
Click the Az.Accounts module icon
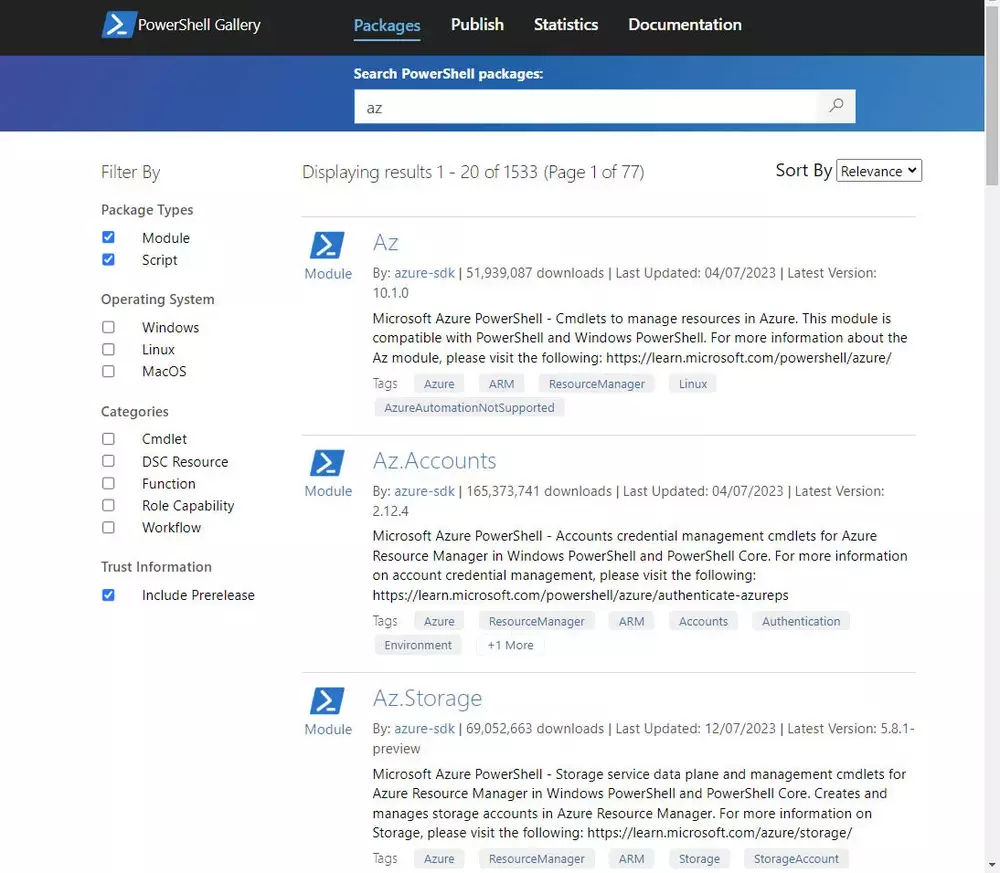pyautogui.click(x=328, y=463)
